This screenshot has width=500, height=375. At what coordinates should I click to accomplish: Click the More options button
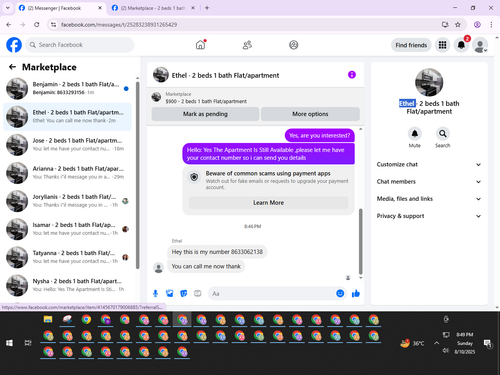310,114
